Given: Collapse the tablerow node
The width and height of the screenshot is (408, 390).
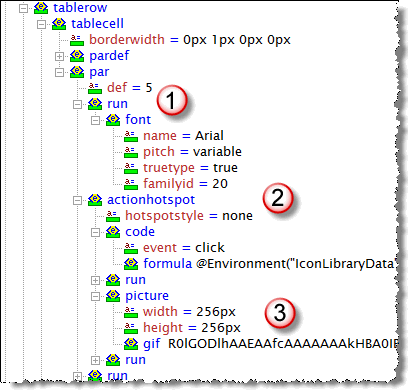Looking at the screenshot, I should tap(23, 8).
